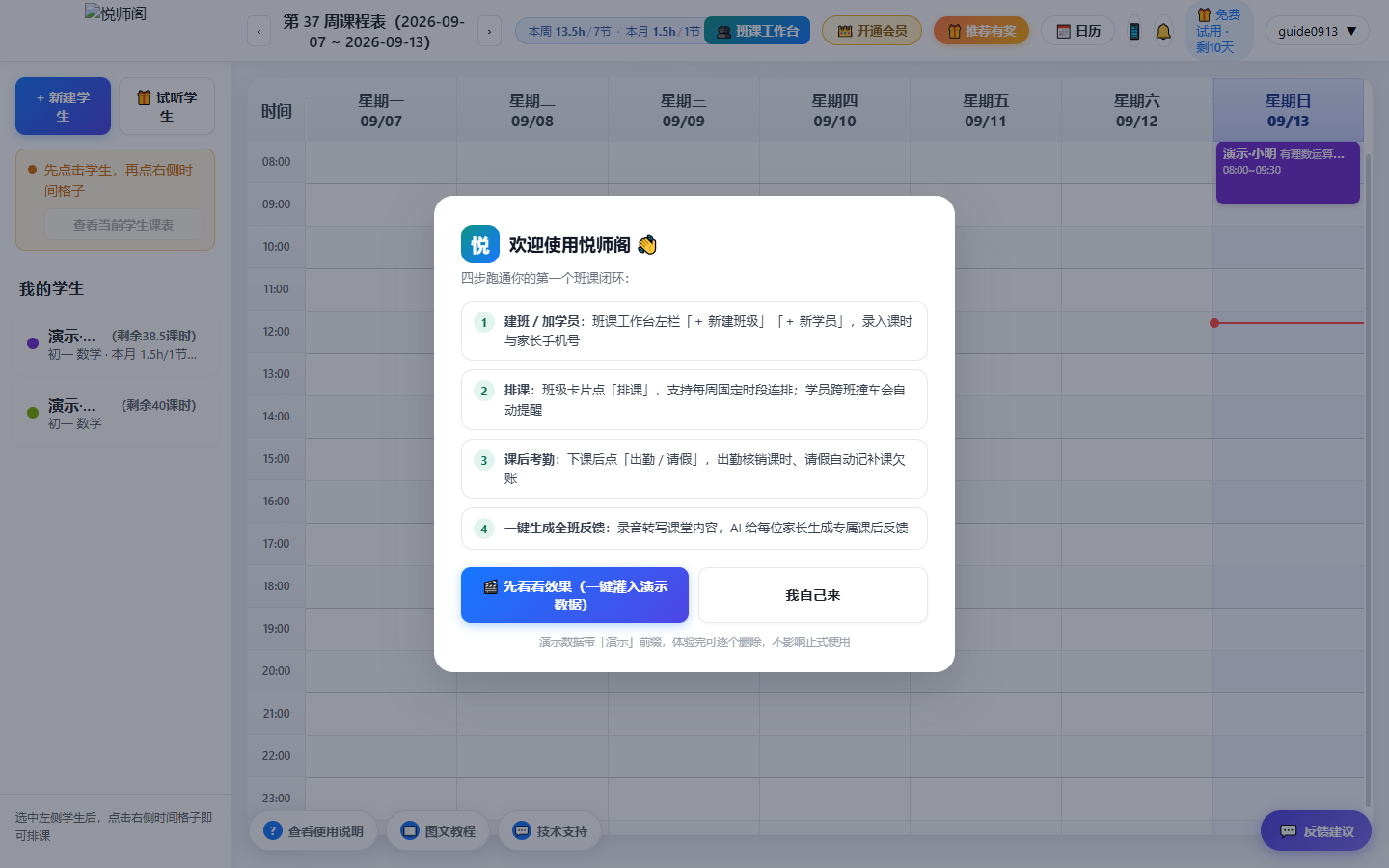Go to next week with right chevron
The height and width of the screenshot is (868, 1389).
pos(489,32)
